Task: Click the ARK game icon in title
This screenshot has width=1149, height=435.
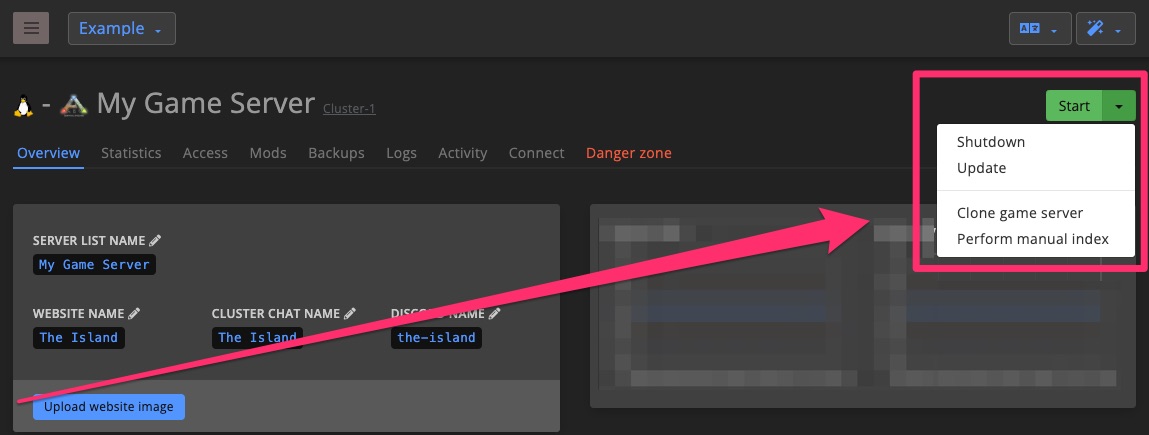Action: [x=75, y=104]
